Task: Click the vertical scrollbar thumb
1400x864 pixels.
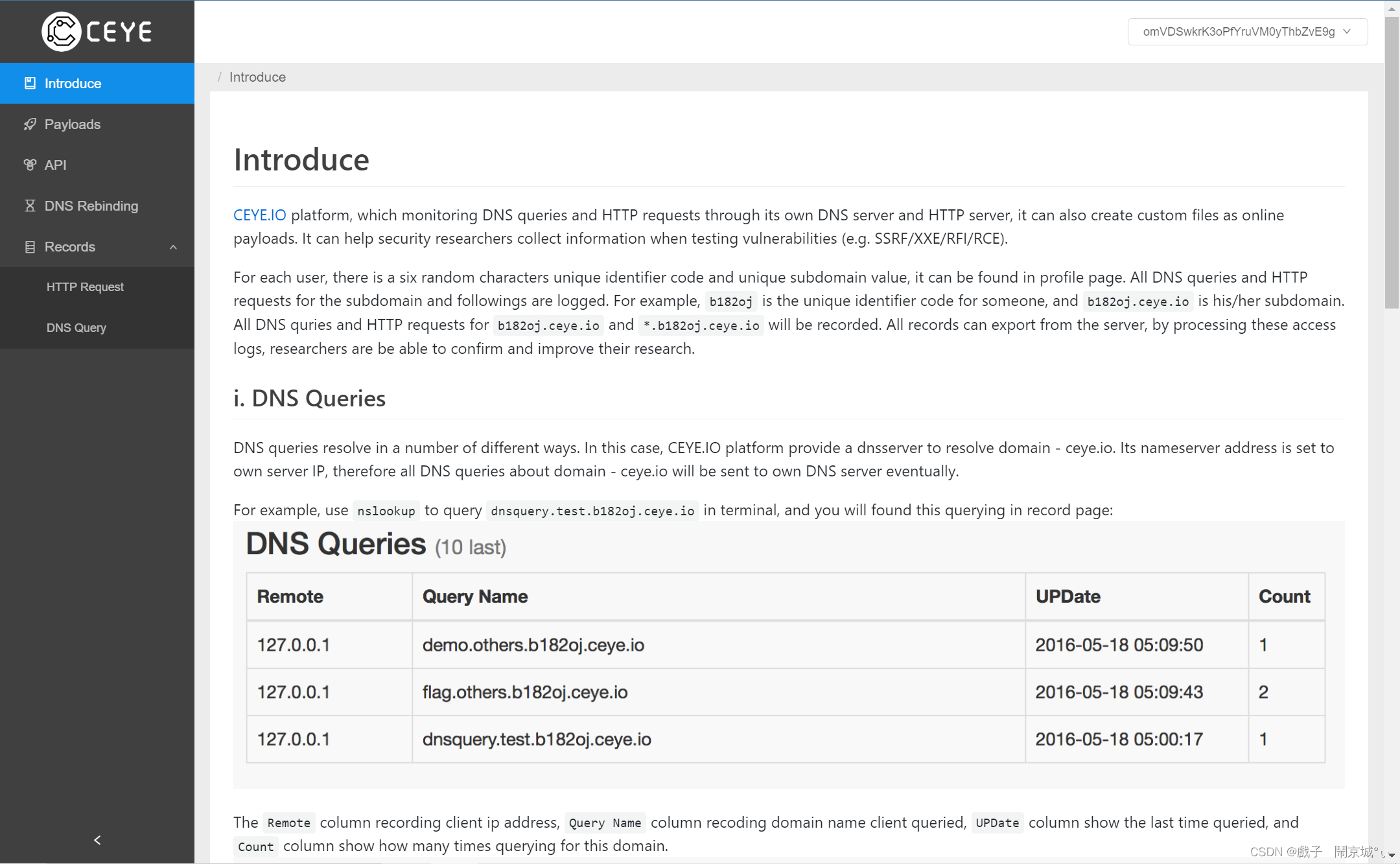Action: (x=1391, y=162)
